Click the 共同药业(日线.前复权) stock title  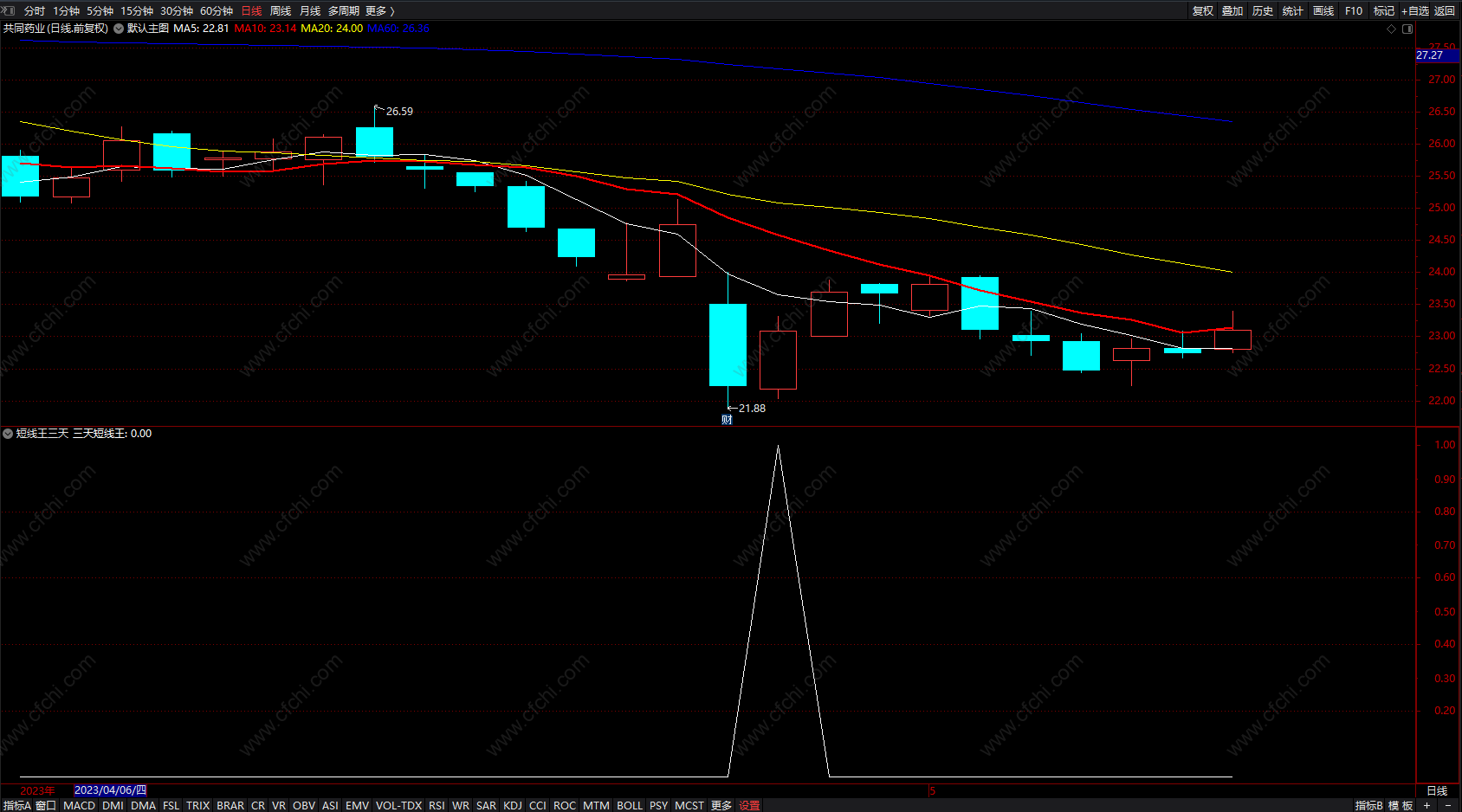click(x=55, y=29)
